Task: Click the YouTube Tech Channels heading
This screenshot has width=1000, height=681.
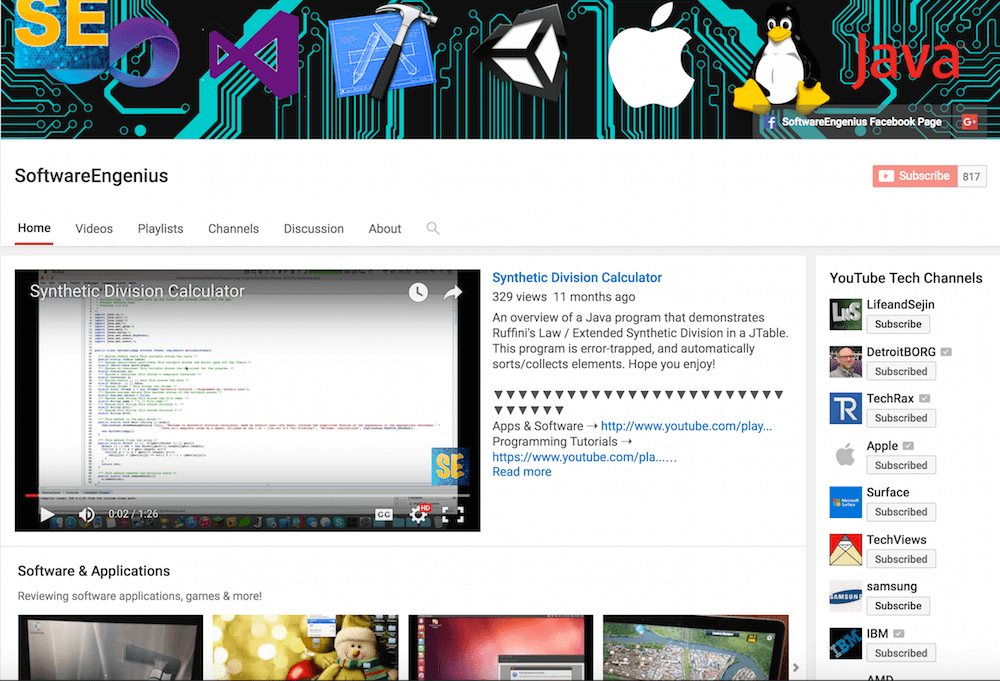Action: (x=906, y=278)
